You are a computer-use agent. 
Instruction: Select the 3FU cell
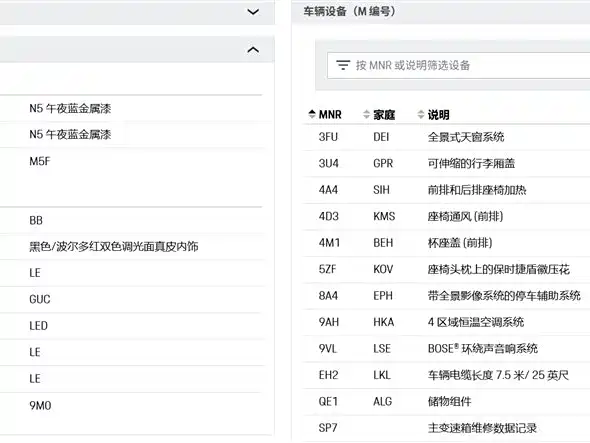point(328,137)
